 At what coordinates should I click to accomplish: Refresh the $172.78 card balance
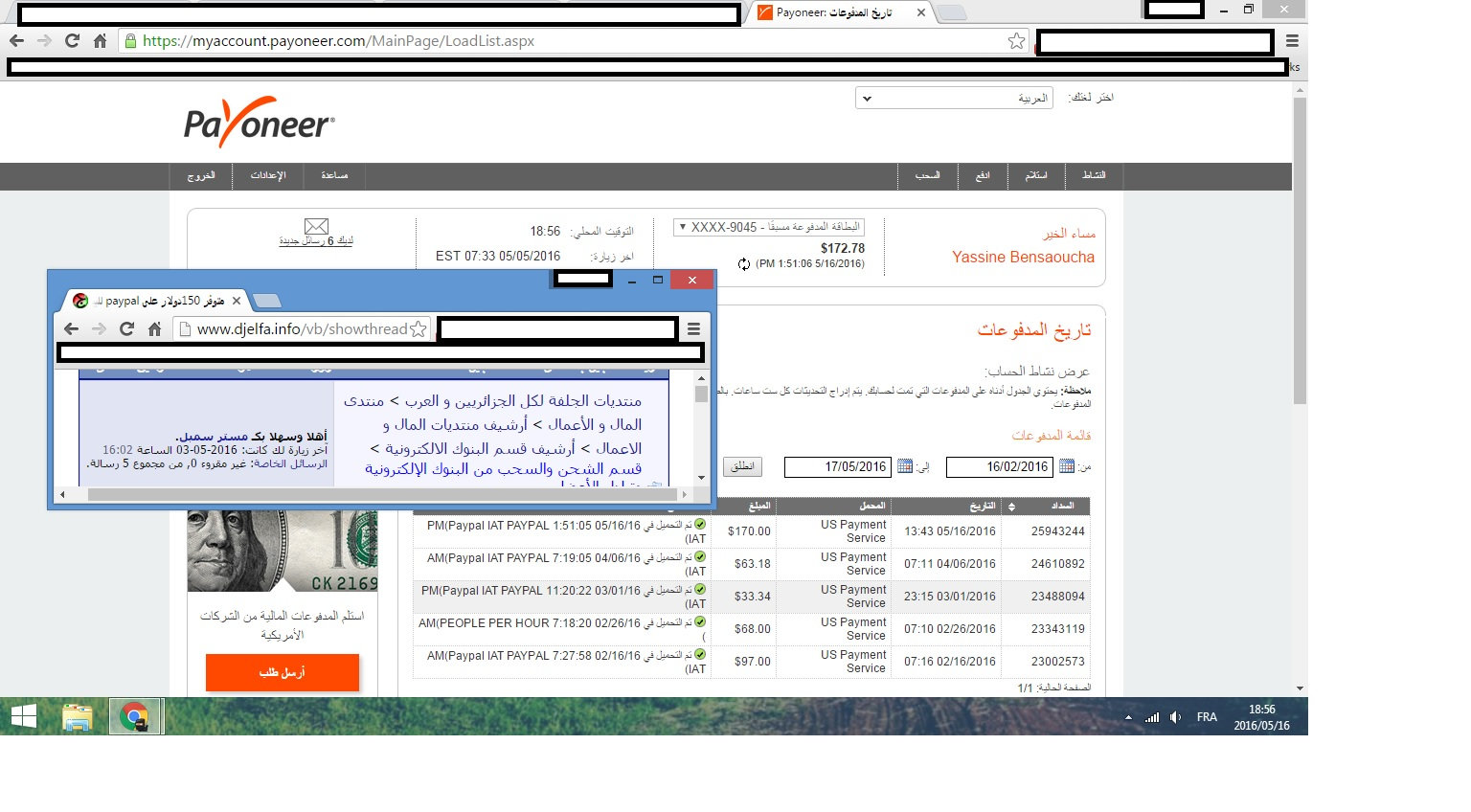[744, 264]
